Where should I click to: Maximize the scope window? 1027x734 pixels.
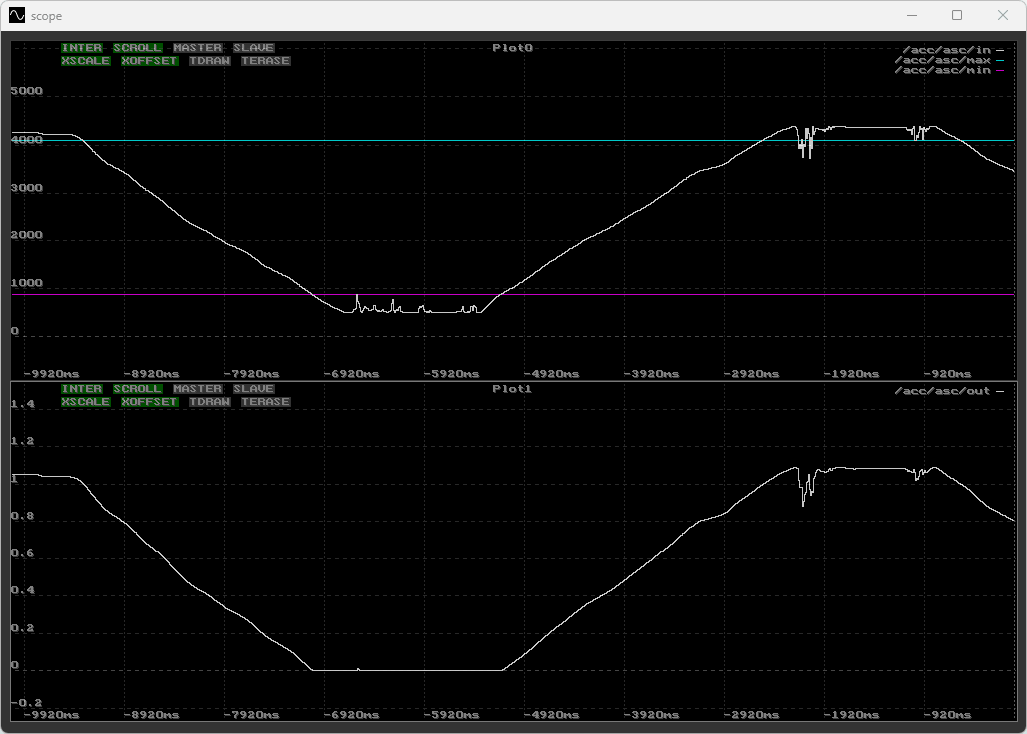tap(957, 15)
